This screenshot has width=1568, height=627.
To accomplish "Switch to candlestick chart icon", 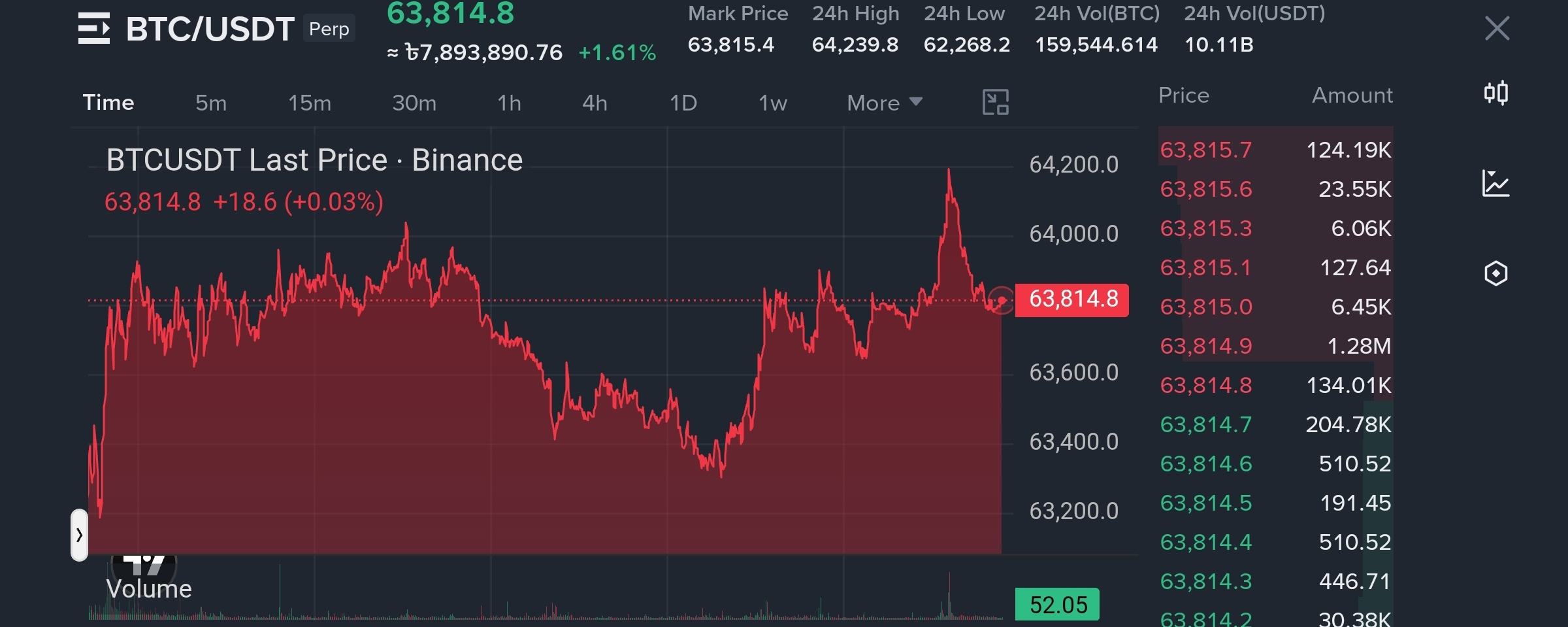I will (1496, 93).
